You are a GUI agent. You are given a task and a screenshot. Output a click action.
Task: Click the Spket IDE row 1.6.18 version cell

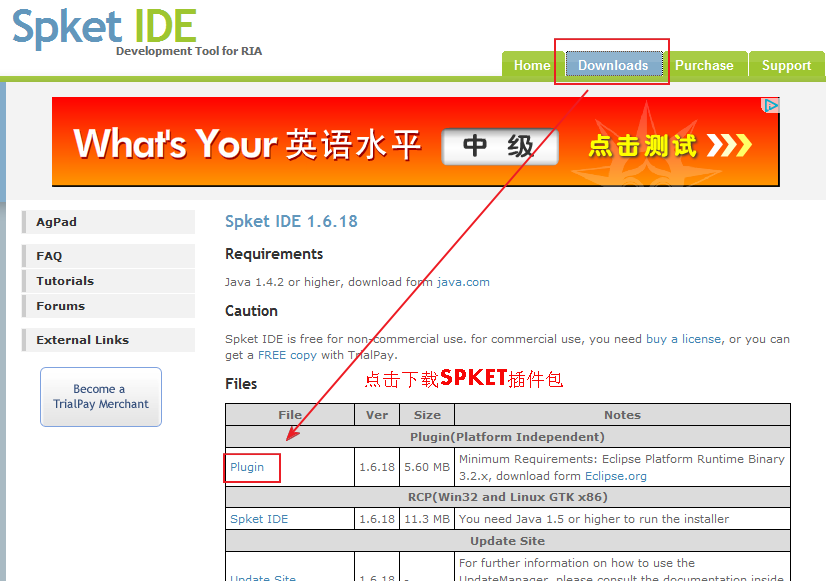tap(377, 519)
